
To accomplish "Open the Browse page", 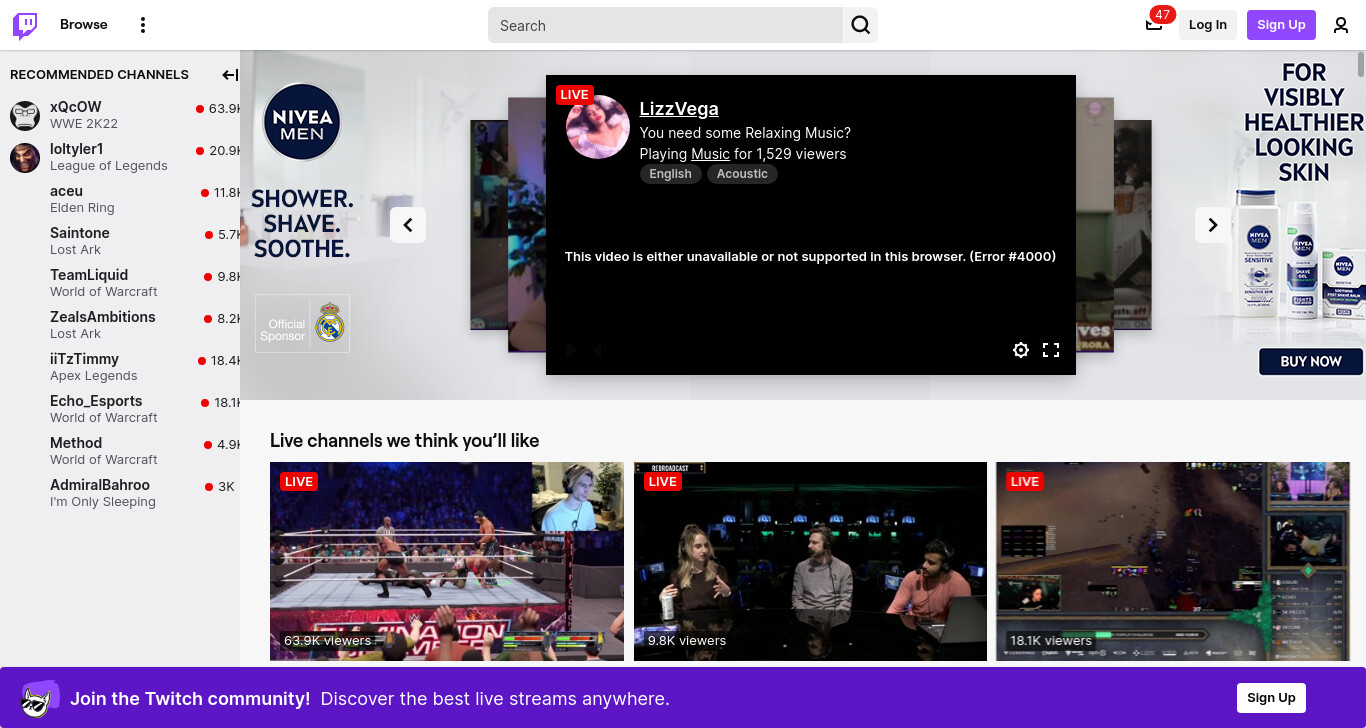I will pyautogui.click(x=84, y=25).
